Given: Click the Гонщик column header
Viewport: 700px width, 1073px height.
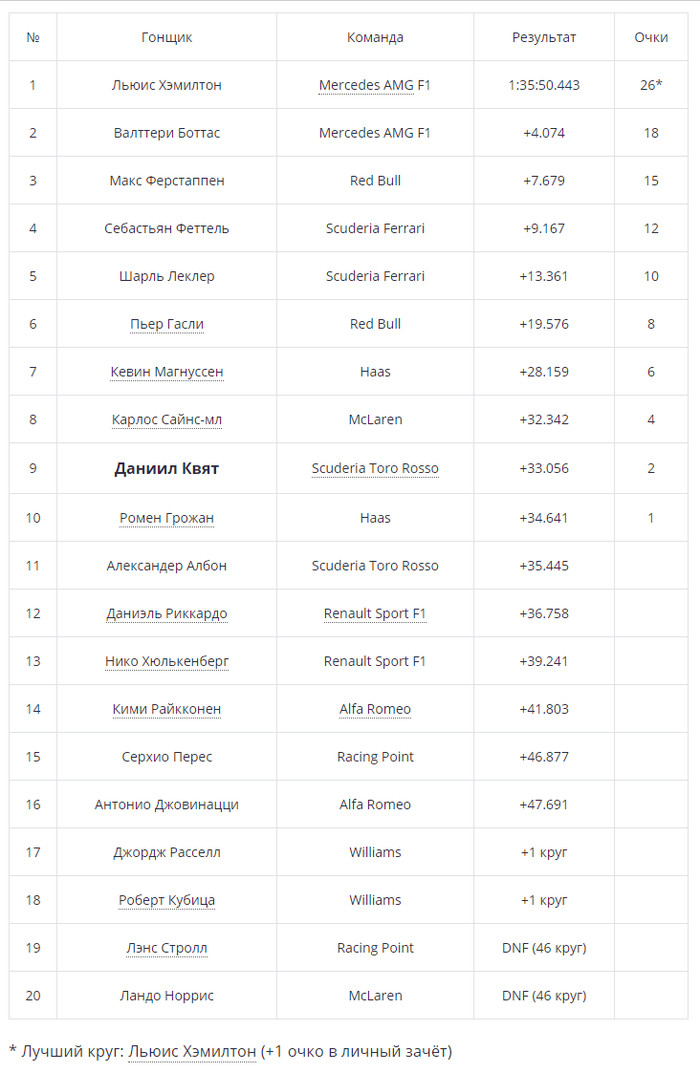Looking at the screenshot, I should (167, 37).
